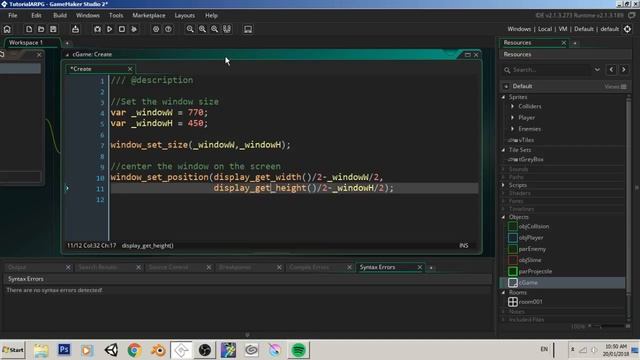Stop the running game
Viewport: 640px width, 360px height.
coord(122,29)
